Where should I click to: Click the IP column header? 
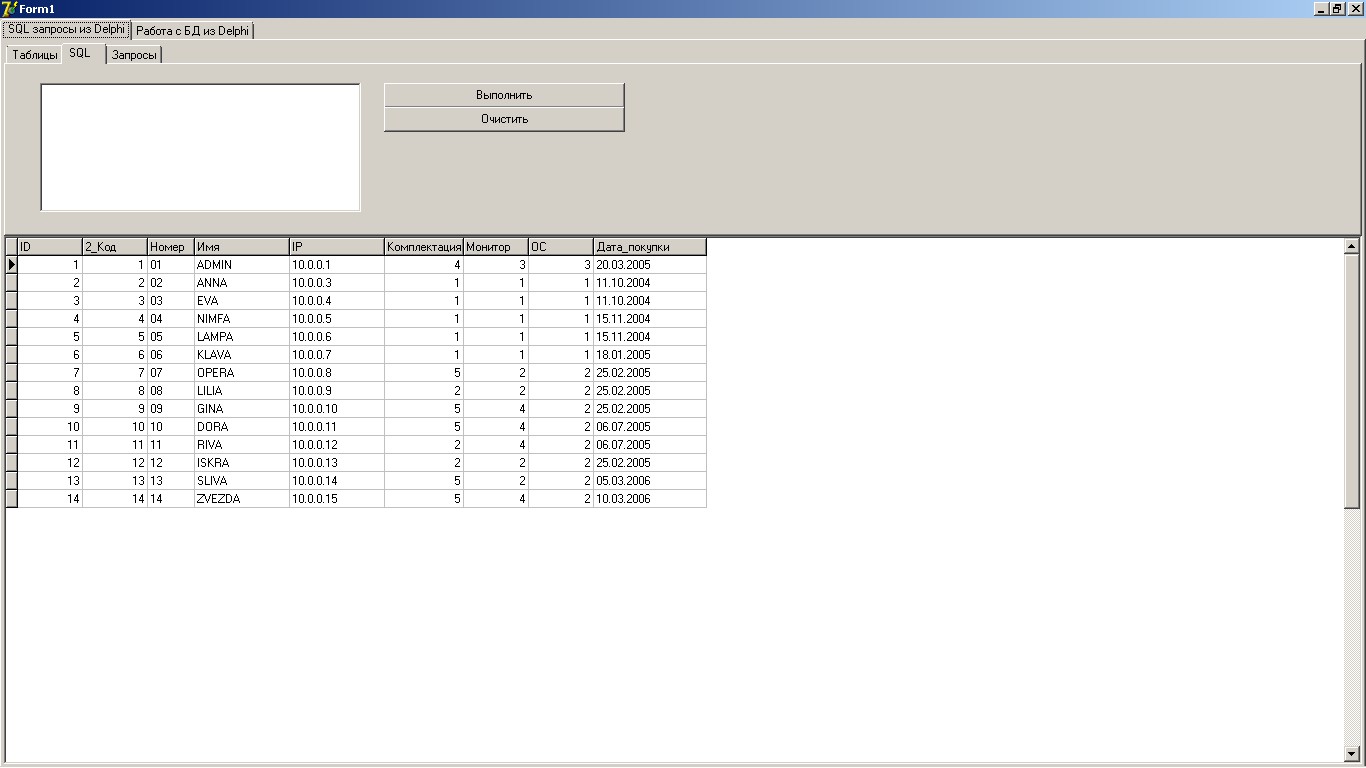(337, 247)
